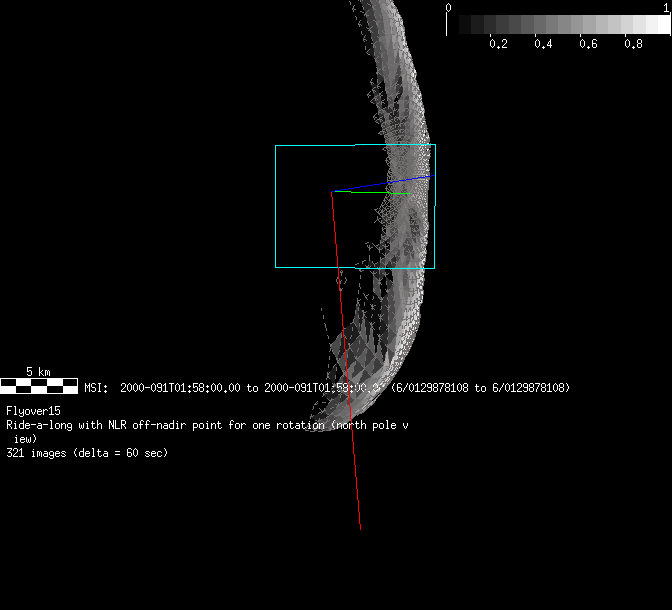The width and height of the screenshot is (672, 610).
Task: Click the 0.6 label under the color scale
Action: pyautogui.click(x=588, y=44)
